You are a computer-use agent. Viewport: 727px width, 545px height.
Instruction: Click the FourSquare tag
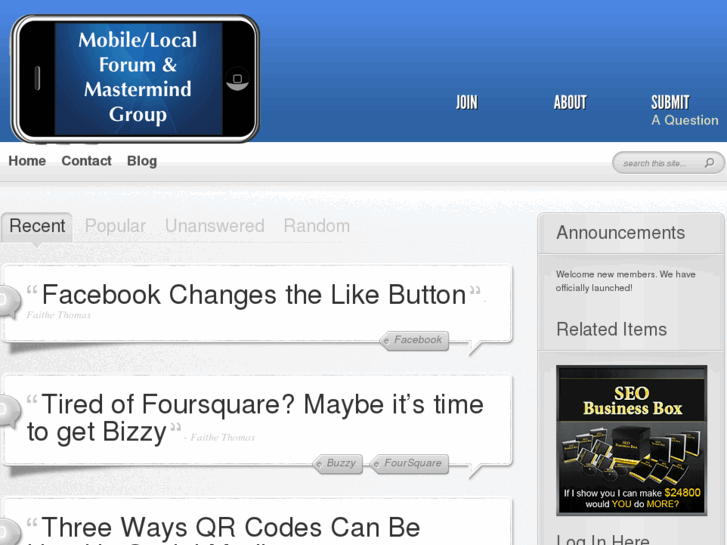click(409, 463)
